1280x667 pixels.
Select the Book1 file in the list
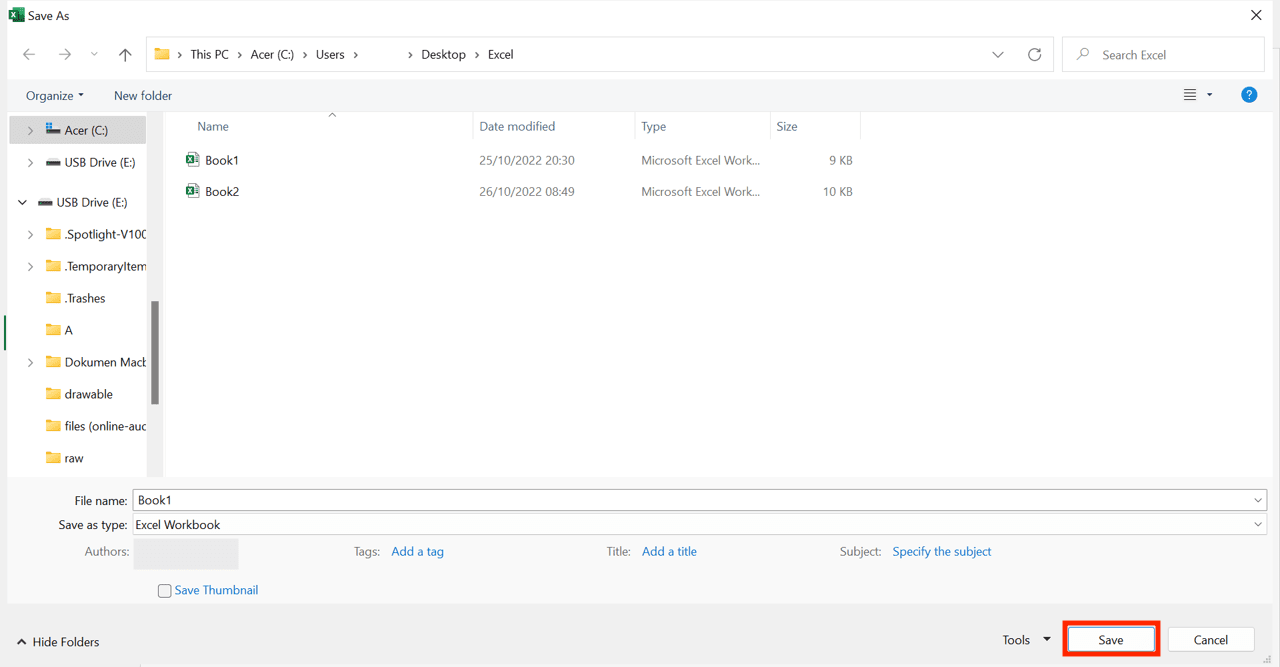[x=222, y=160]
